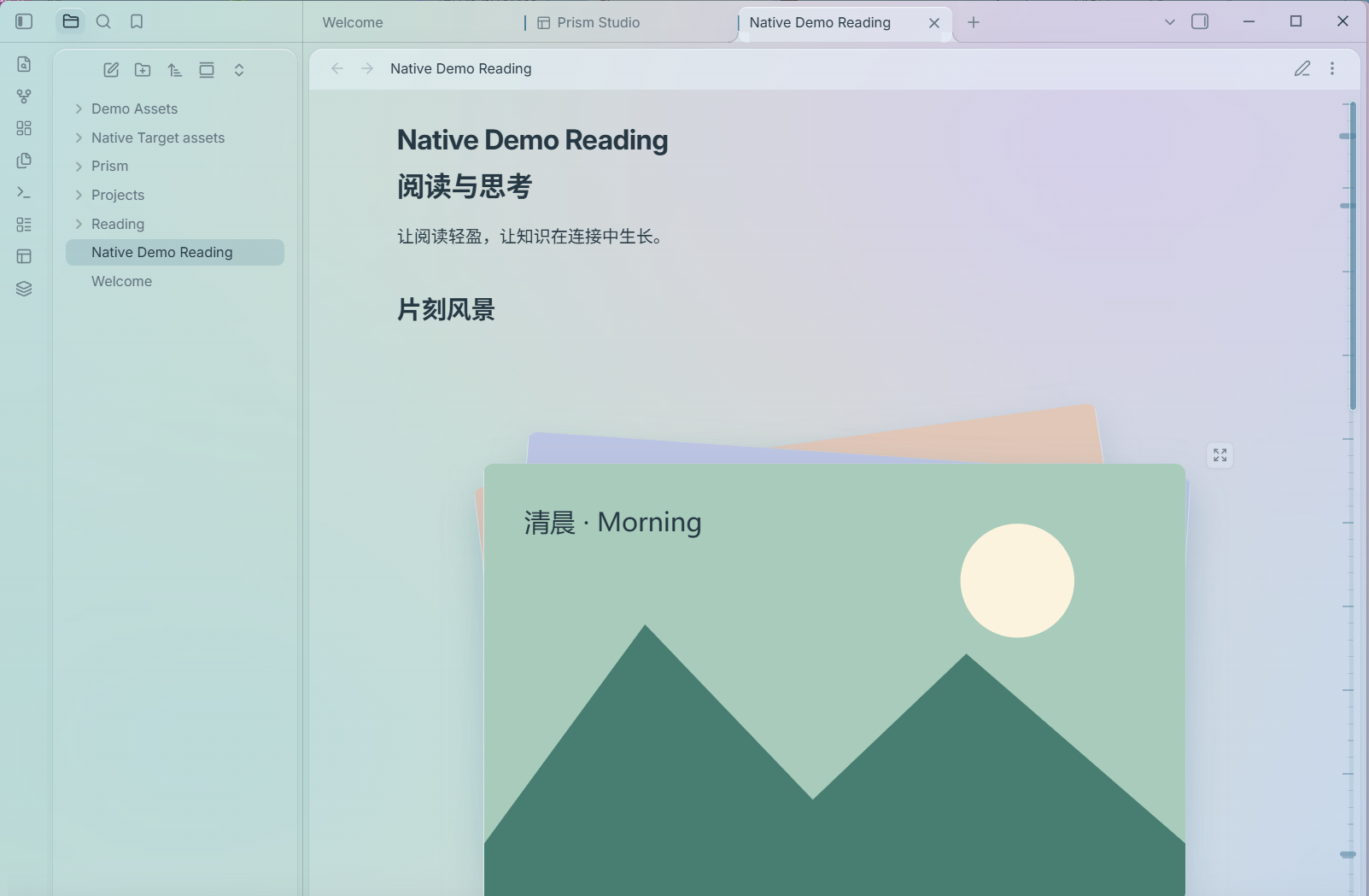Click the 片刻风景 heading
Image resolution: width=1369 pixels, height=896 pixels.
point(446,309)
